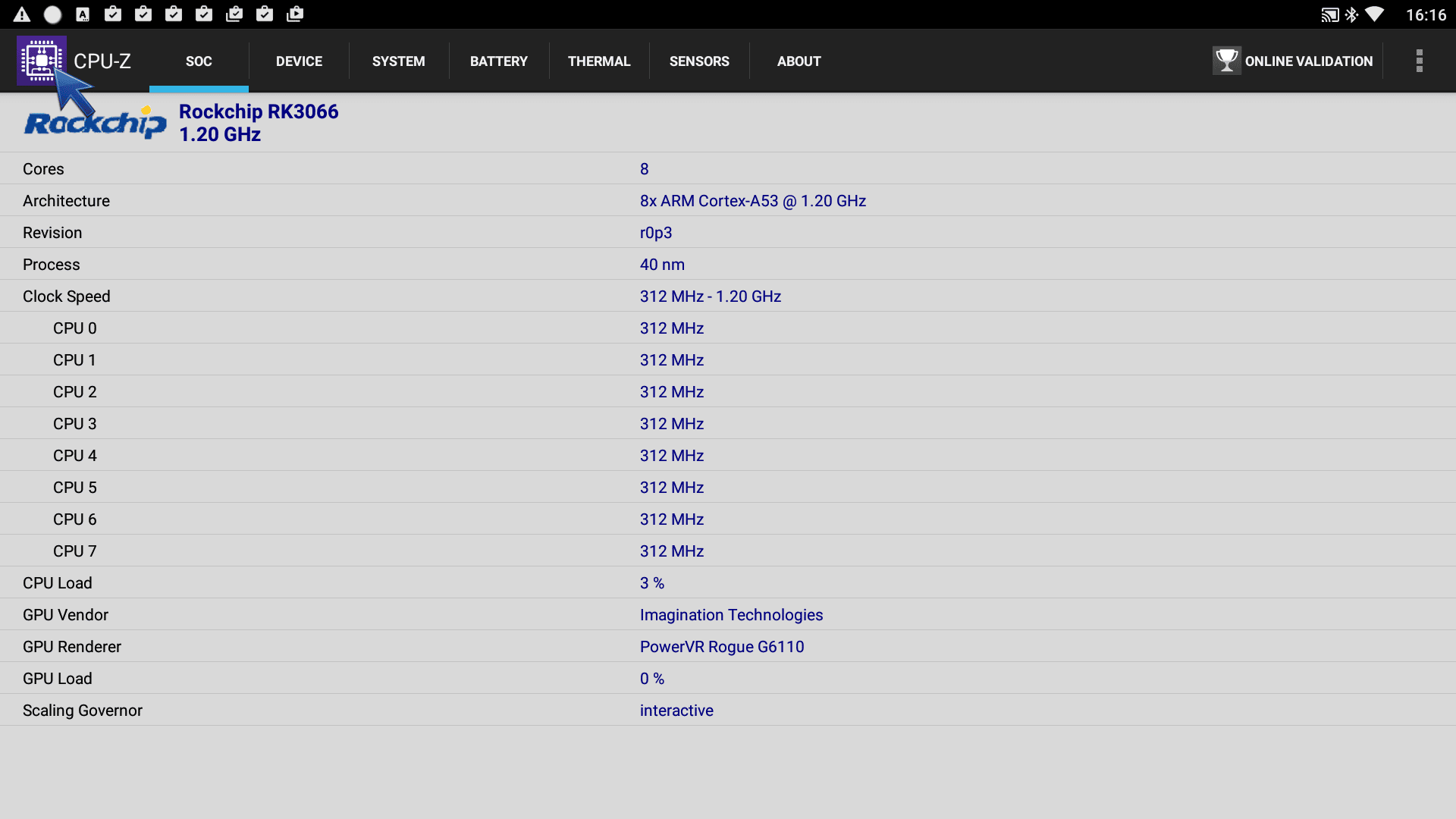Show the ABOUT tab
The image size is (1456, 819).
coord(799,61)
